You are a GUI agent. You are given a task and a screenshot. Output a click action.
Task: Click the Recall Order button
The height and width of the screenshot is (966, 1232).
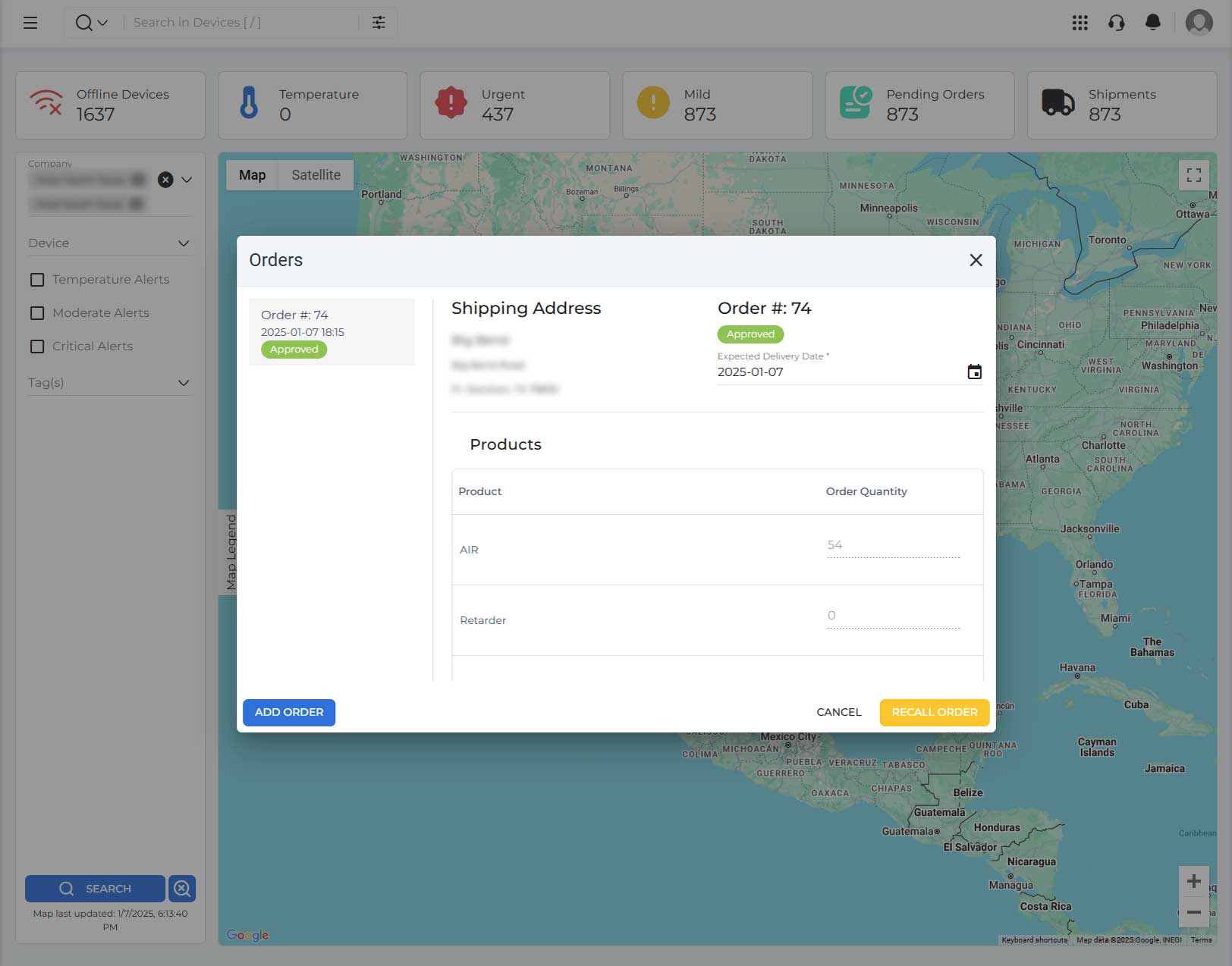[x=934, y=712]
